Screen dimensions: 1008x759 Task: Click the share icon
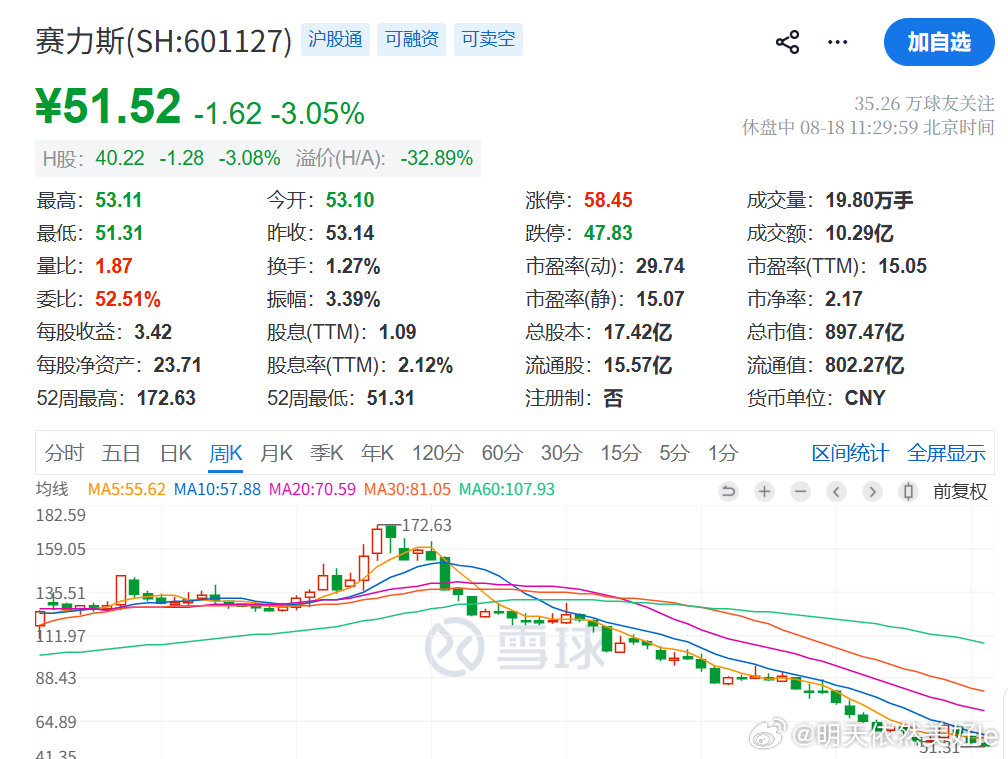[788, 42]
